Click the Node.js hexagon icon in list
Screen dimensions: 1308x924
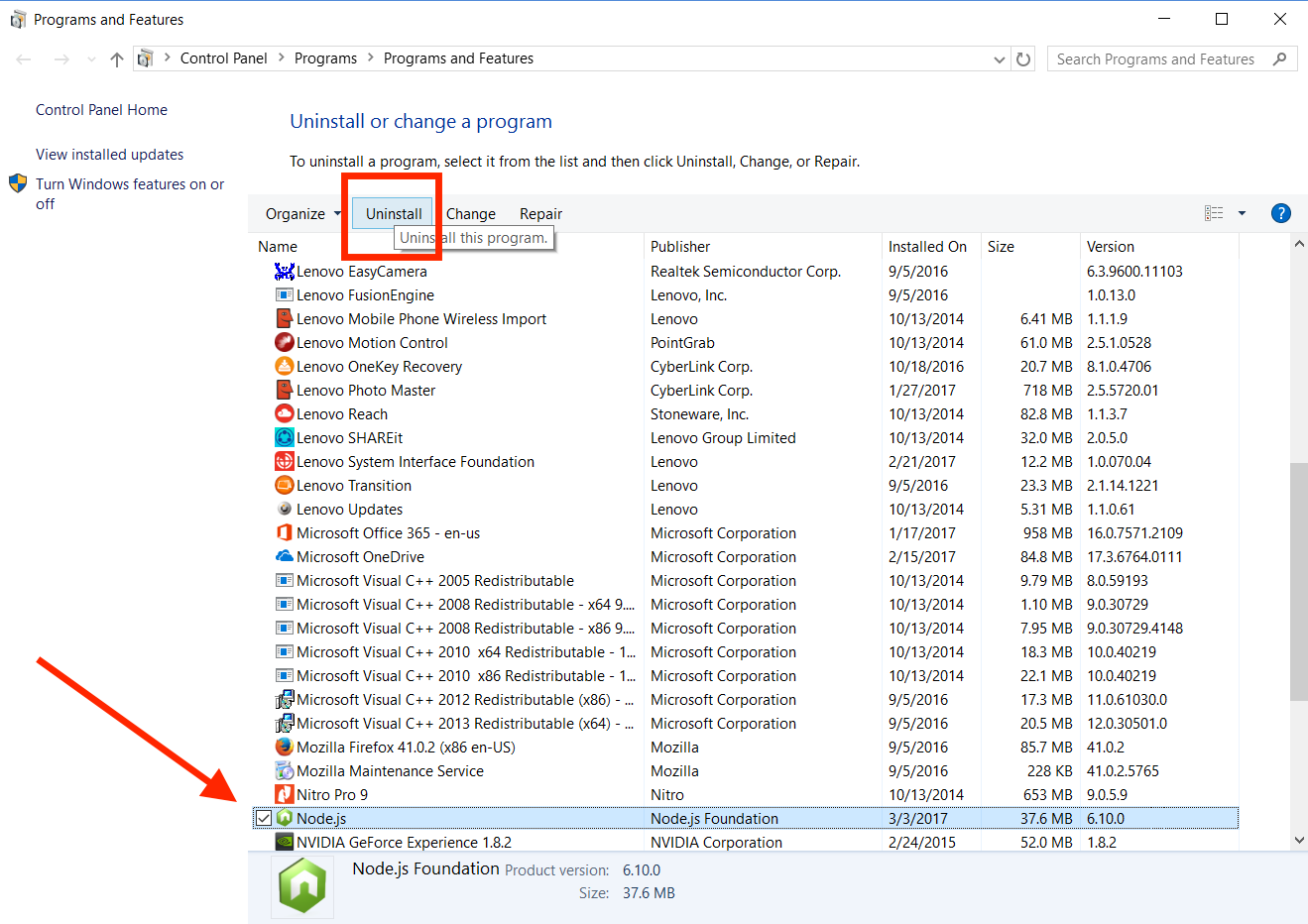coord(285,818)
